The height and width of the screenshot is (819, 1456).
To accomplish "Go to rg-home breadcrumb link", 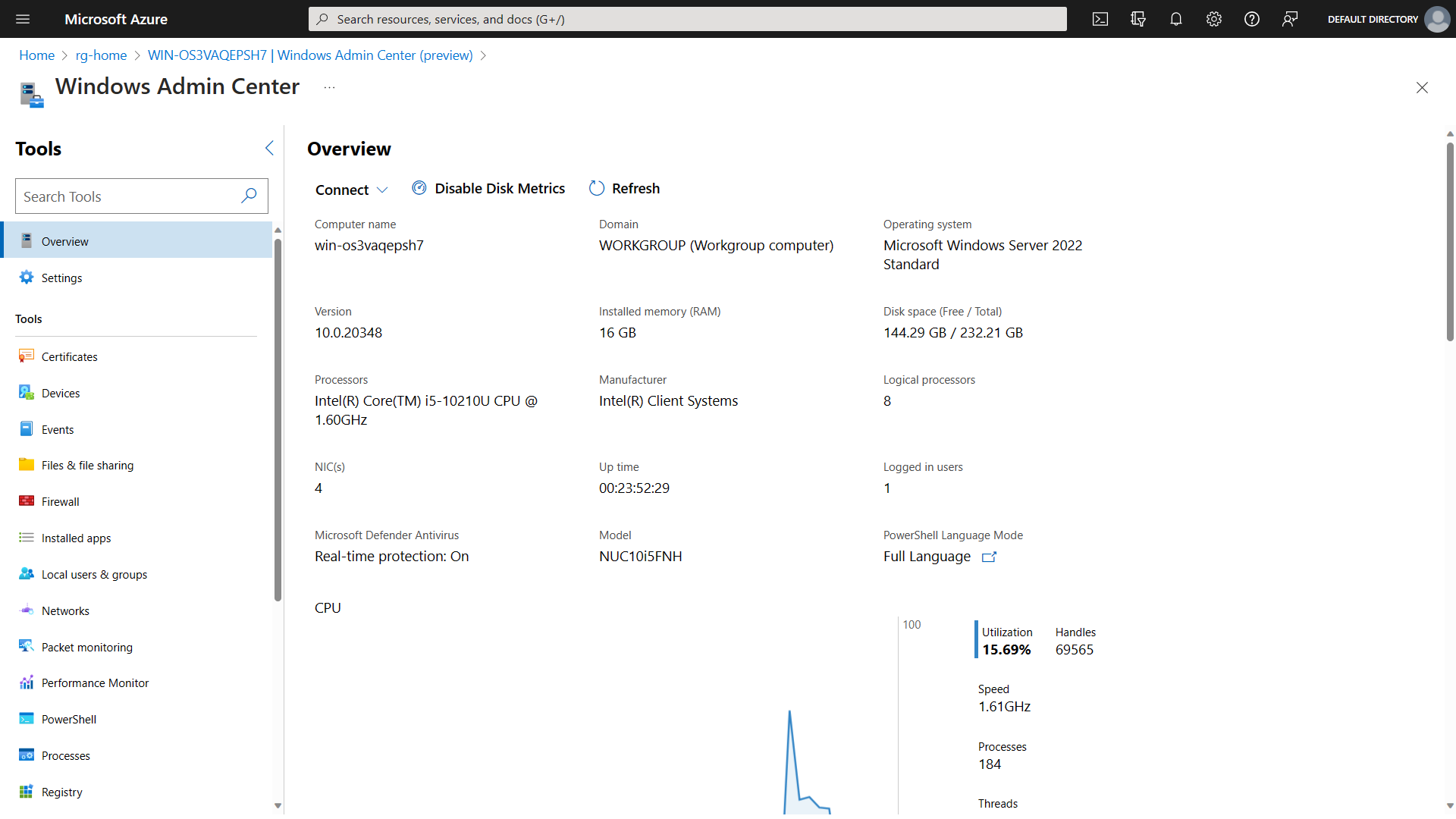I will click(101, 55).
